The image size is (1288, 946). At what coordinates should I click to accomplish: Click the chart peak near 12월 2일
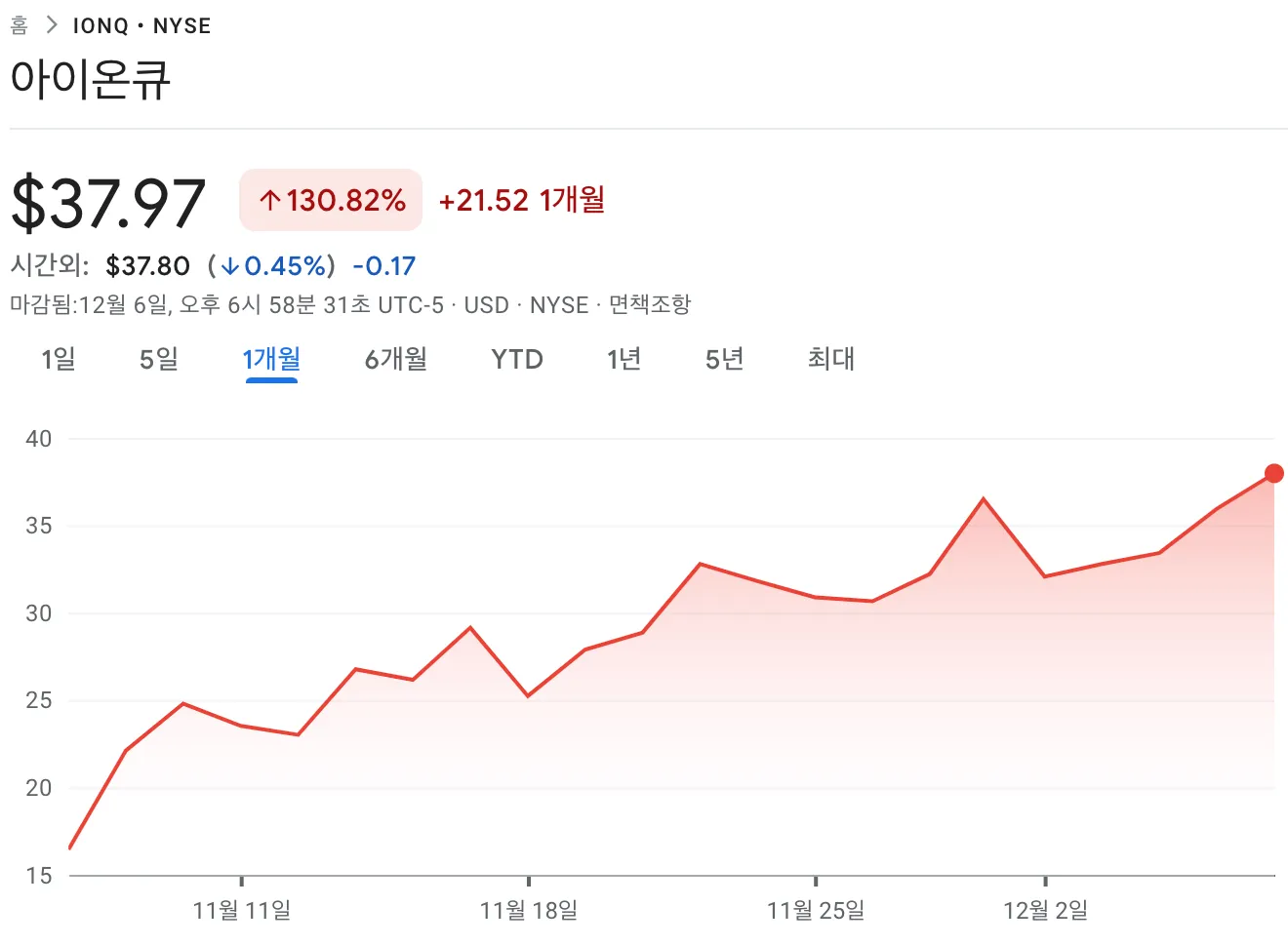pos(984,498)
